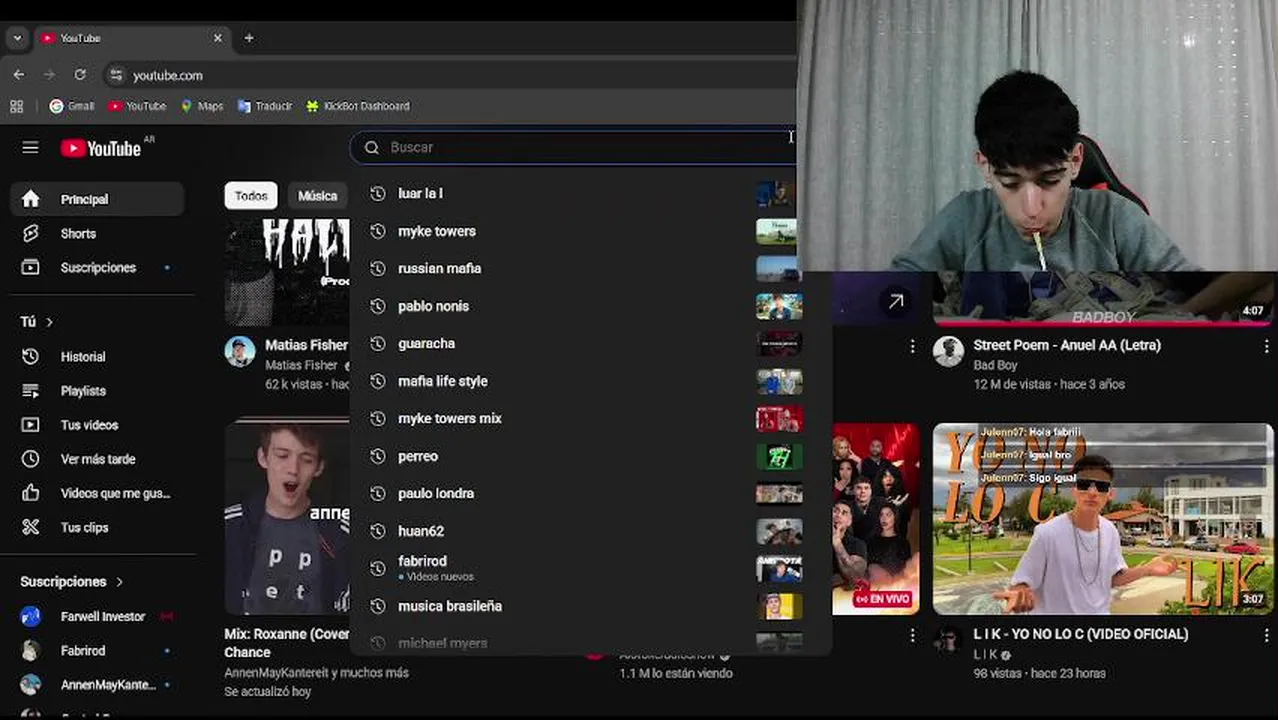
Task: Open the tab search dropdown arrow
Action: pyautogui.click(x=17, y=38)
